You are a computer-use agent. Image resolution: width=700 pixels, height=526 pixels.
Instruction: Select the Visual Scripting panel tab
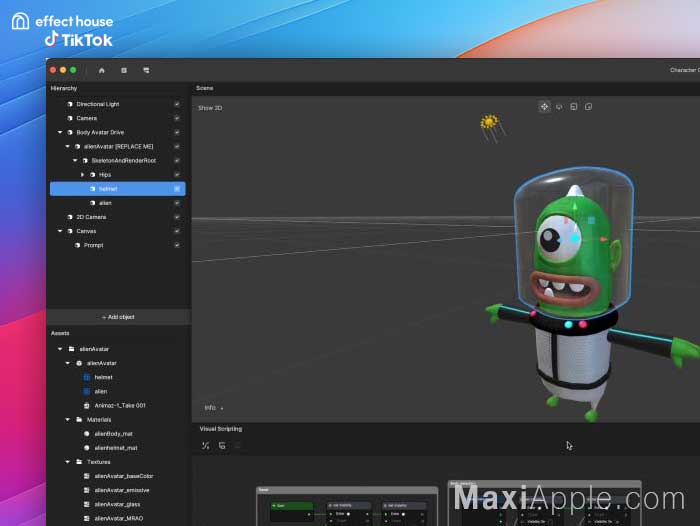coord(221,429)
